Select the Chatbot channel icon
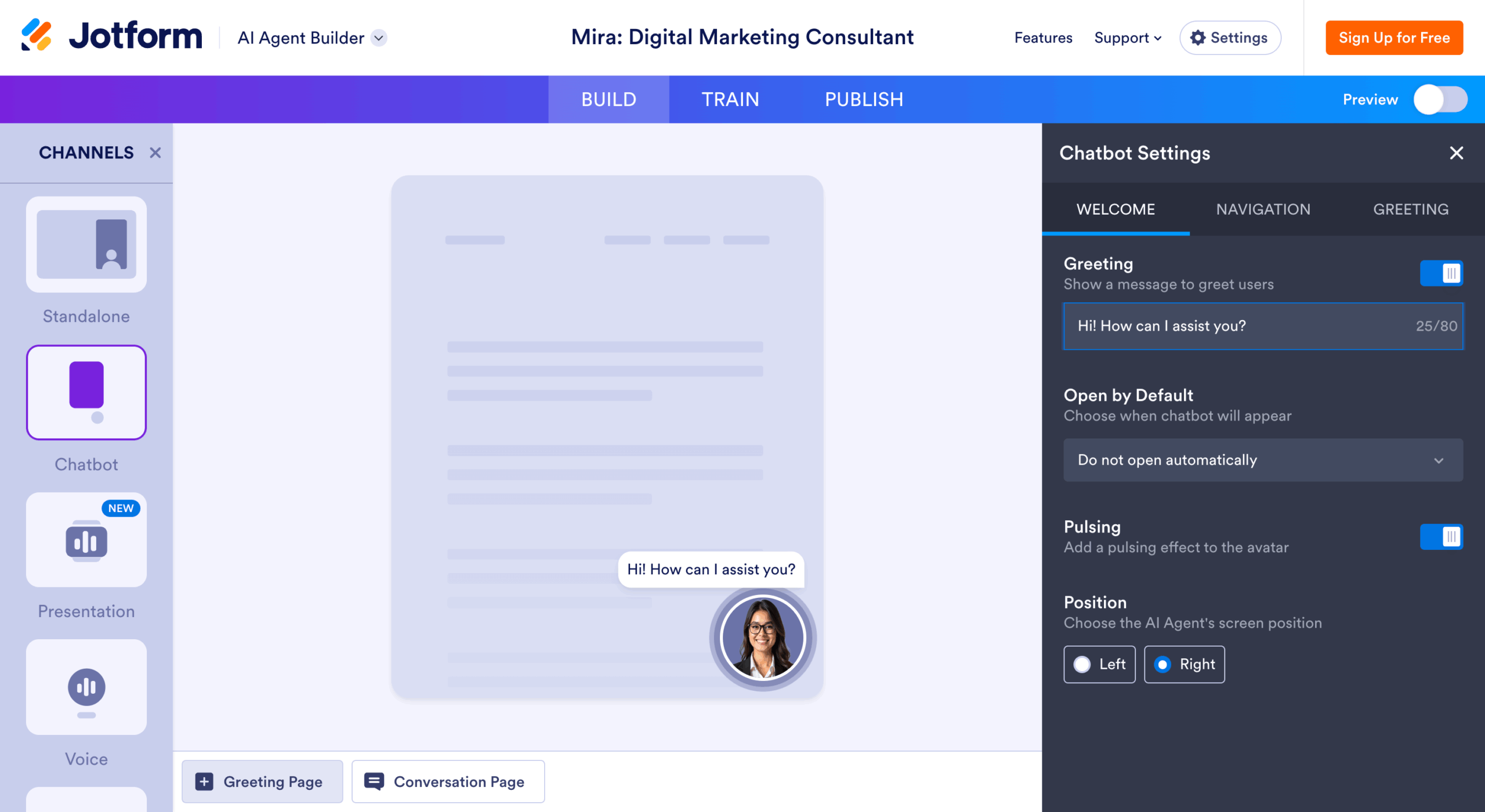Image resolution: width=1485 pixels, height=812 pixels. pos(86,393)
